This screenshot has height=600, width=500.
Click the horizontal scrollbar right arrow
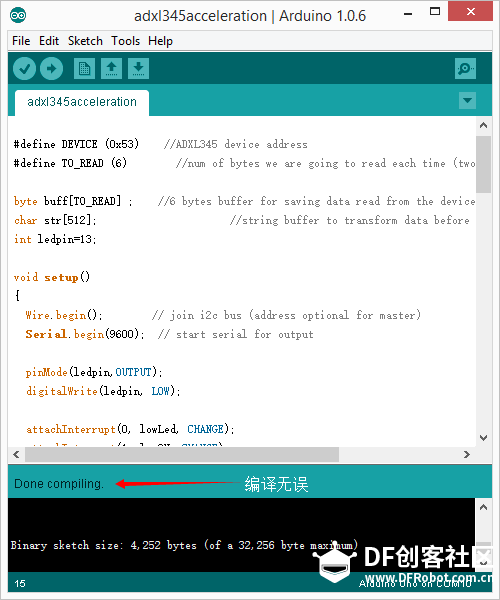467,455
